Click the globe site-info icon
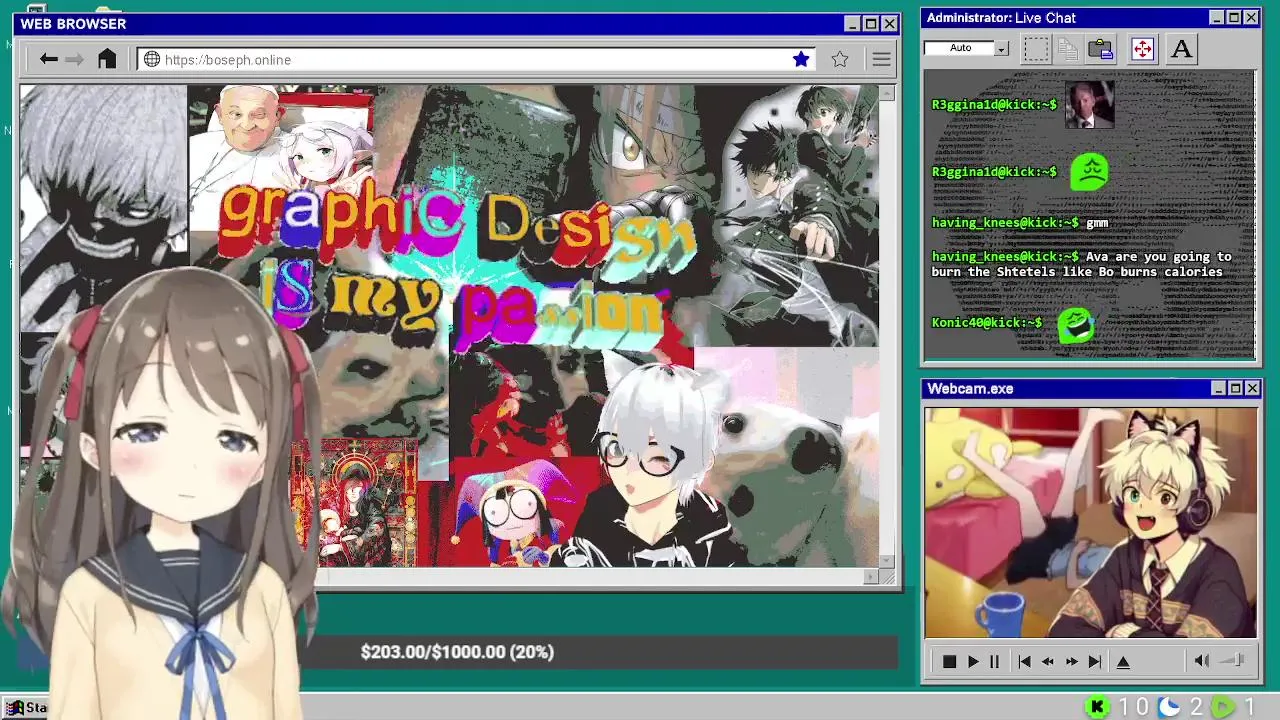The height and width of the screenshot is (720, 1280). [x=152, y=60]
